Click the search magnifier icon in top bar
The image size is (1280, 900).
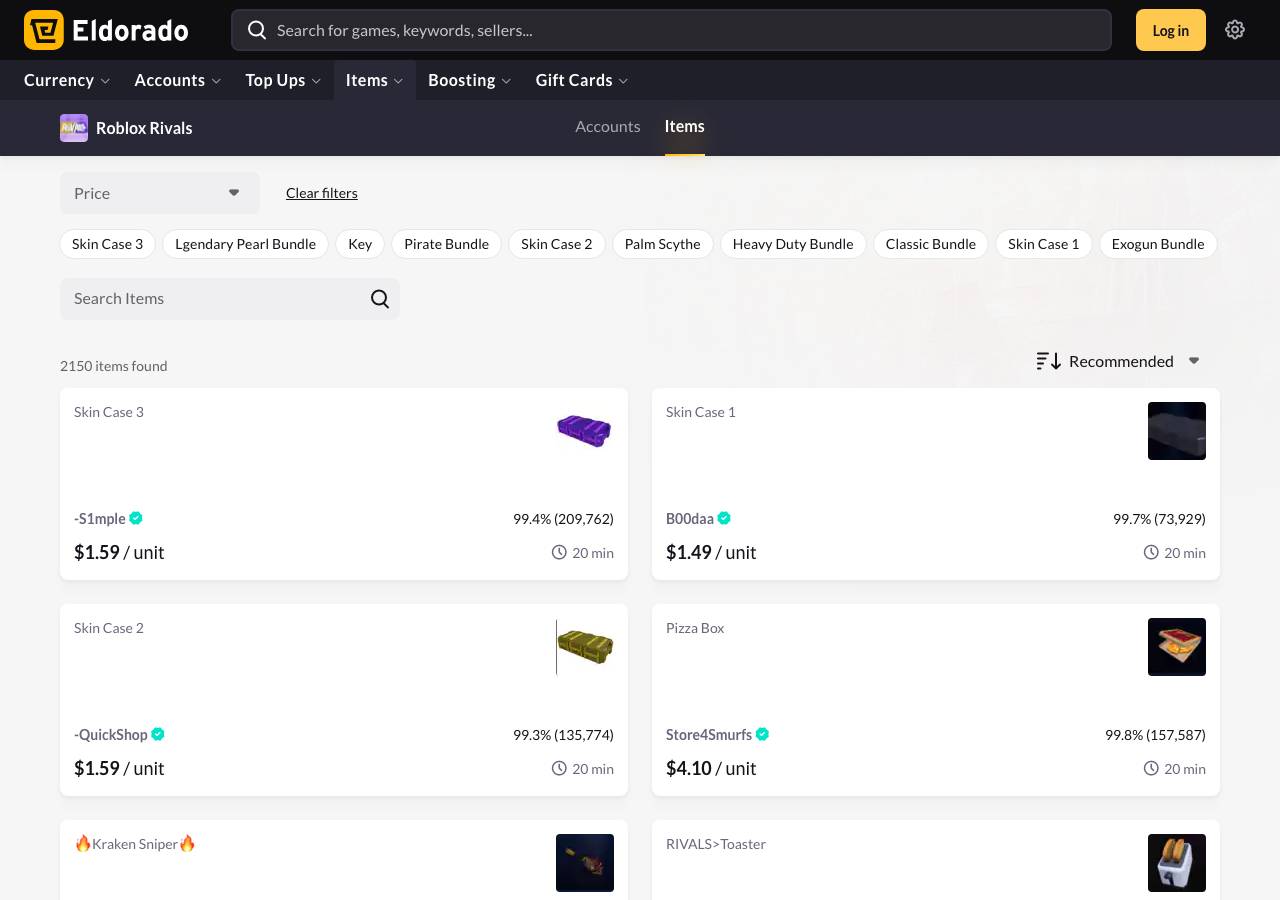[257, 30]
